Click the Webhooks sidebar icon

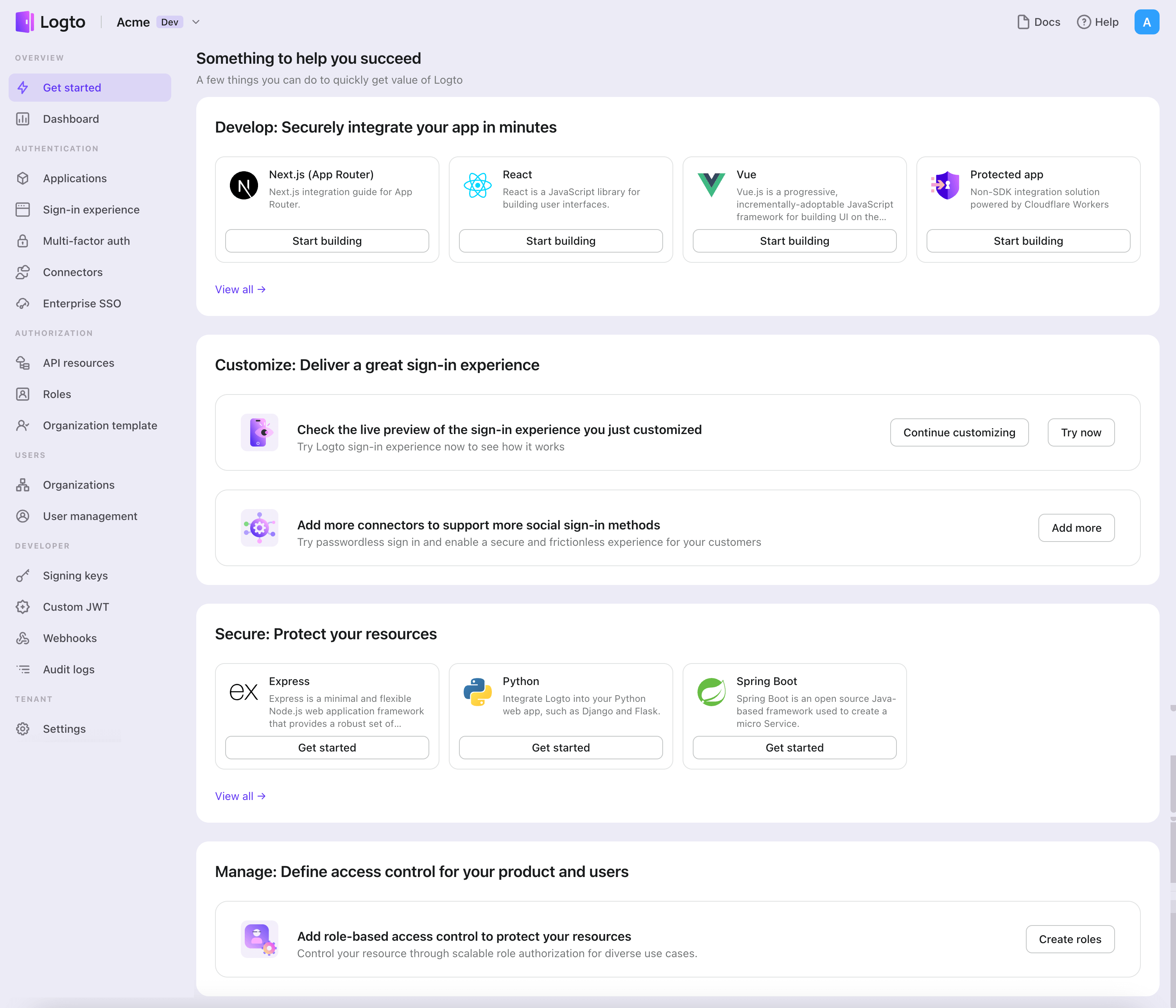(23, 639)
